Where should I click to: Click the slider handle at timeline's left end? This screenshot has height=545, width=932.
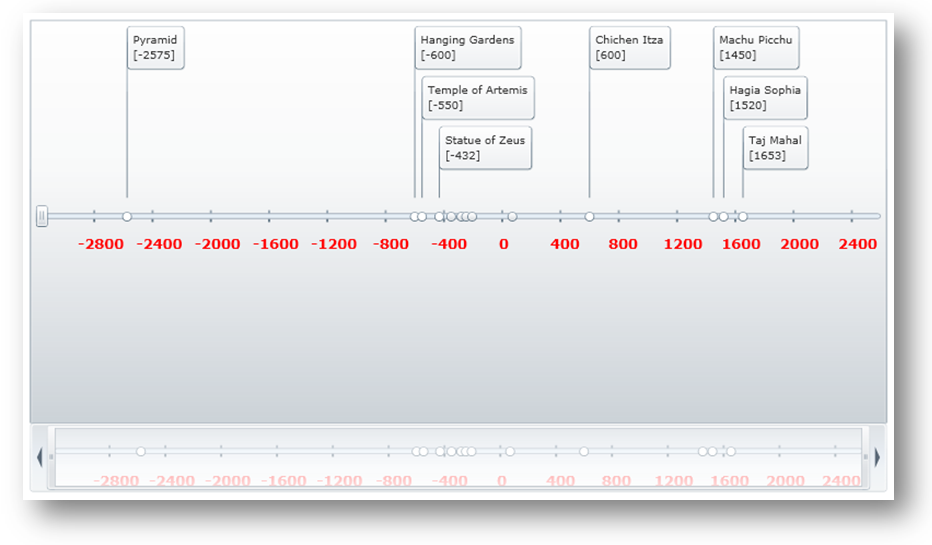coord(42,217)
